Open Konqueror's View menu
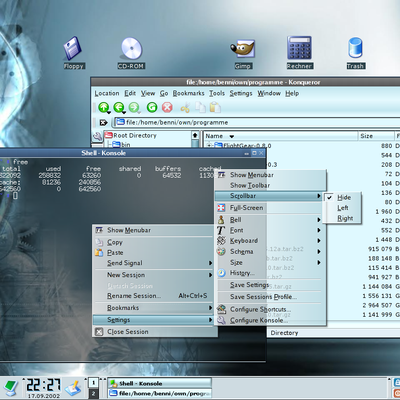400x400 pixels. pyautogui.click(x=148, y=93)
